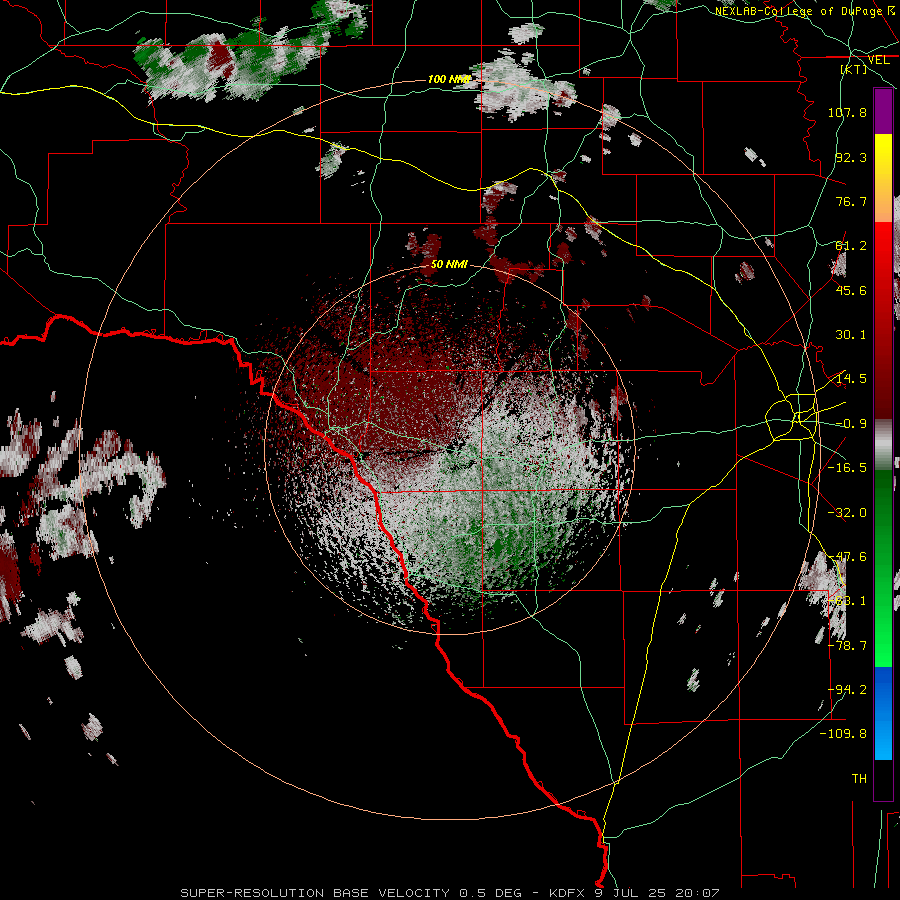Click the blue segment of the color bar
The image size is (900, 900).
tap(883, 713)
